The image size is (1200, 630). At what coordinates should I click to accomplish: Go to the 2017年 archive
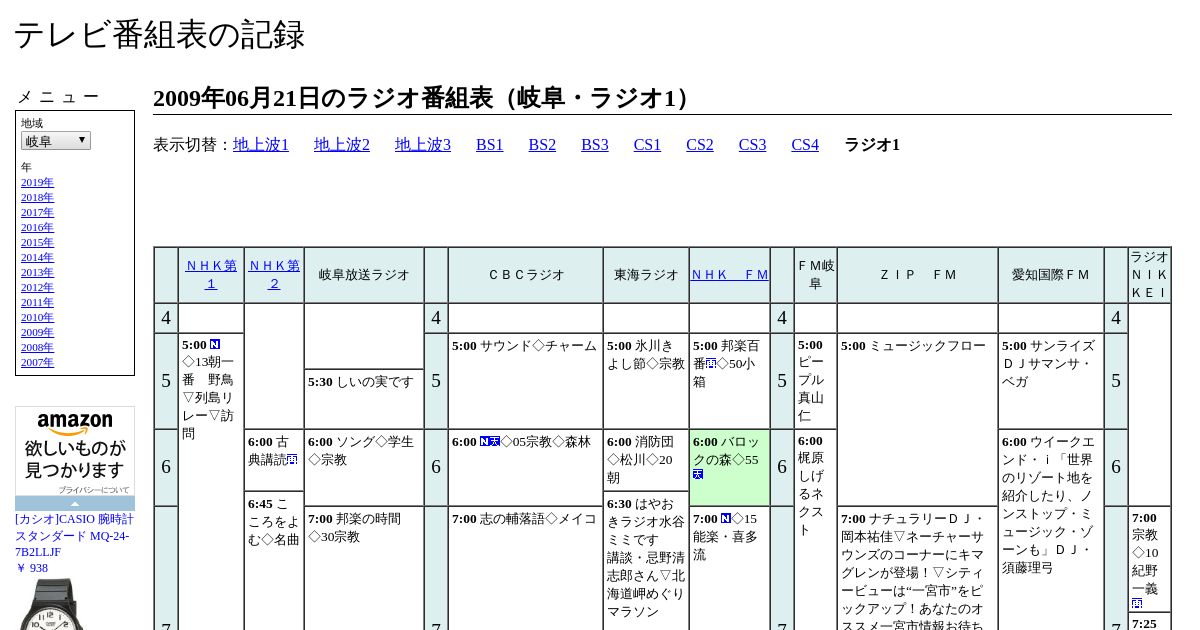tap(37, 212)
